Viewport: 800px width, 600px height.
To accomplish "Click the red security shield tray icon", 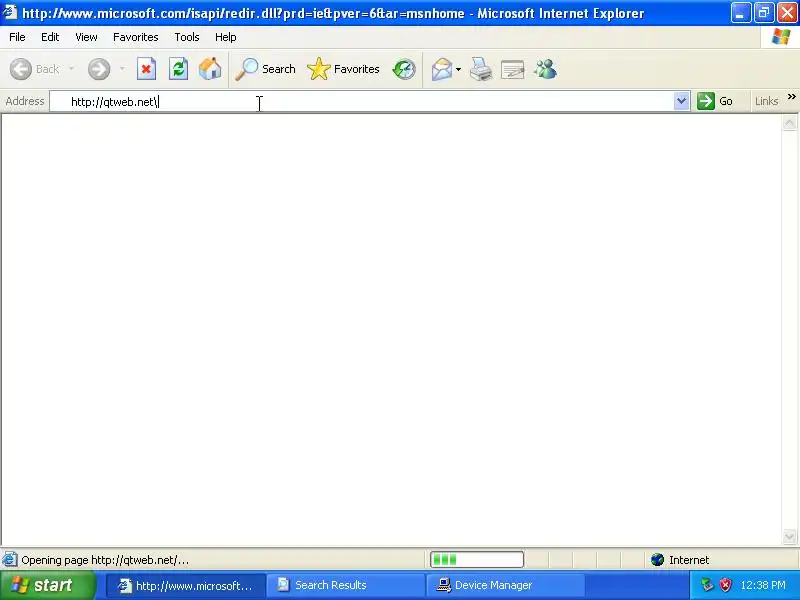I will pyautogui.click(x=725, y=585).
